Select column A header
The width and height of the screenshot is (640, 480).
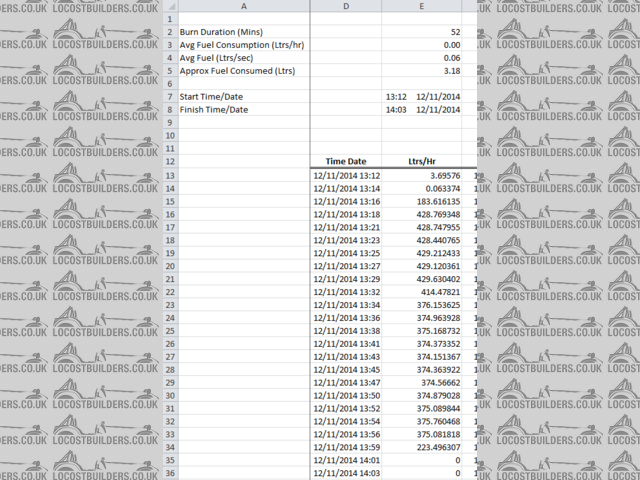click(x=244, y=6)
